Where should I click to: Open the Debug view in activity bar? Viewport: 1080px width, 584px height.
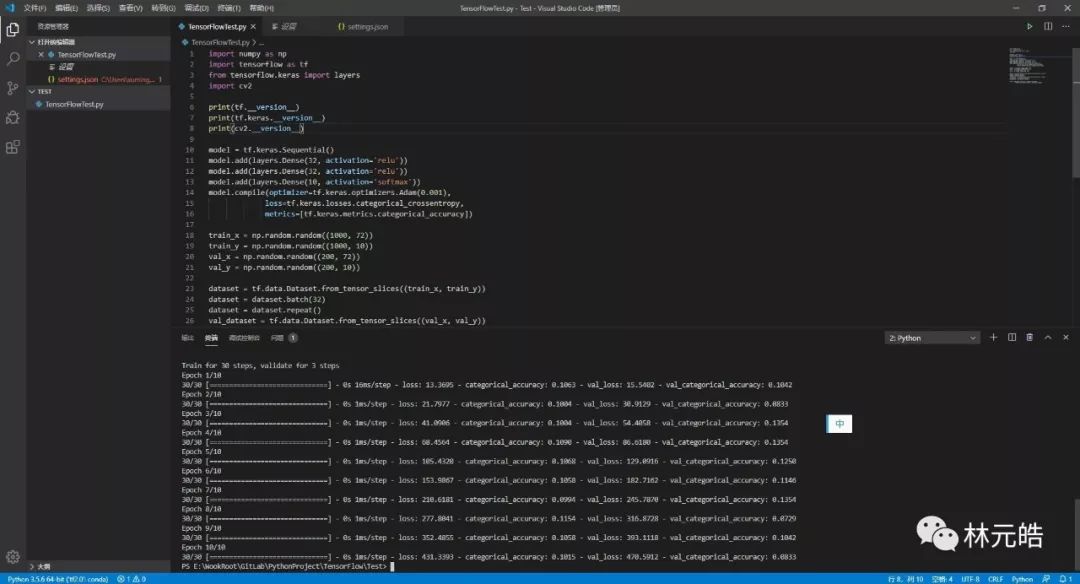point(12,118)
